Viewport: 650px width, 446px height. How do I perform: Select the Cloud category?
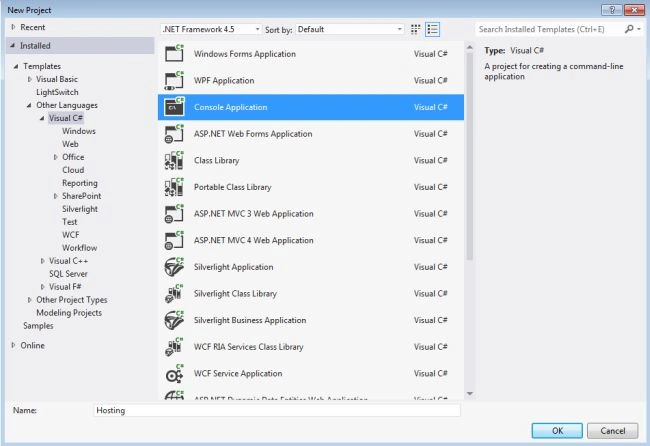pos(73,170)
